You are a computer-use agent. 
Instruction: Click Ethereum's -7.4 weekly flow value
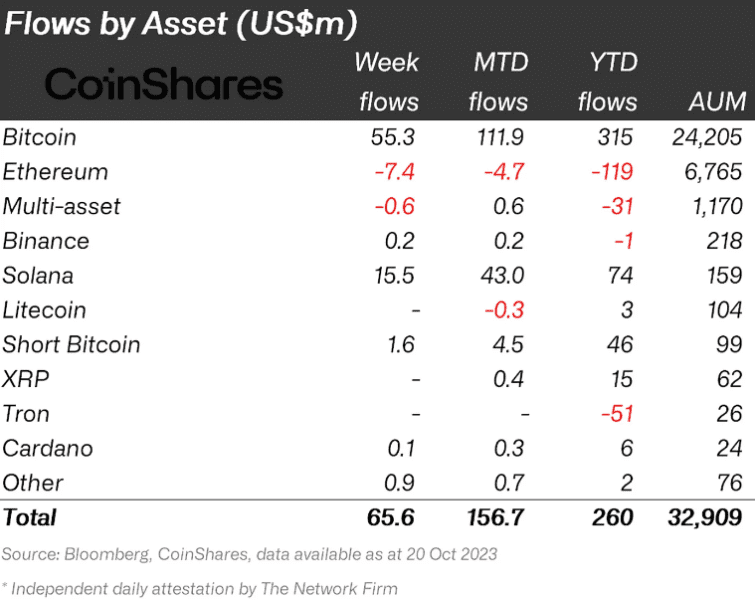click(x=394, y=171)
